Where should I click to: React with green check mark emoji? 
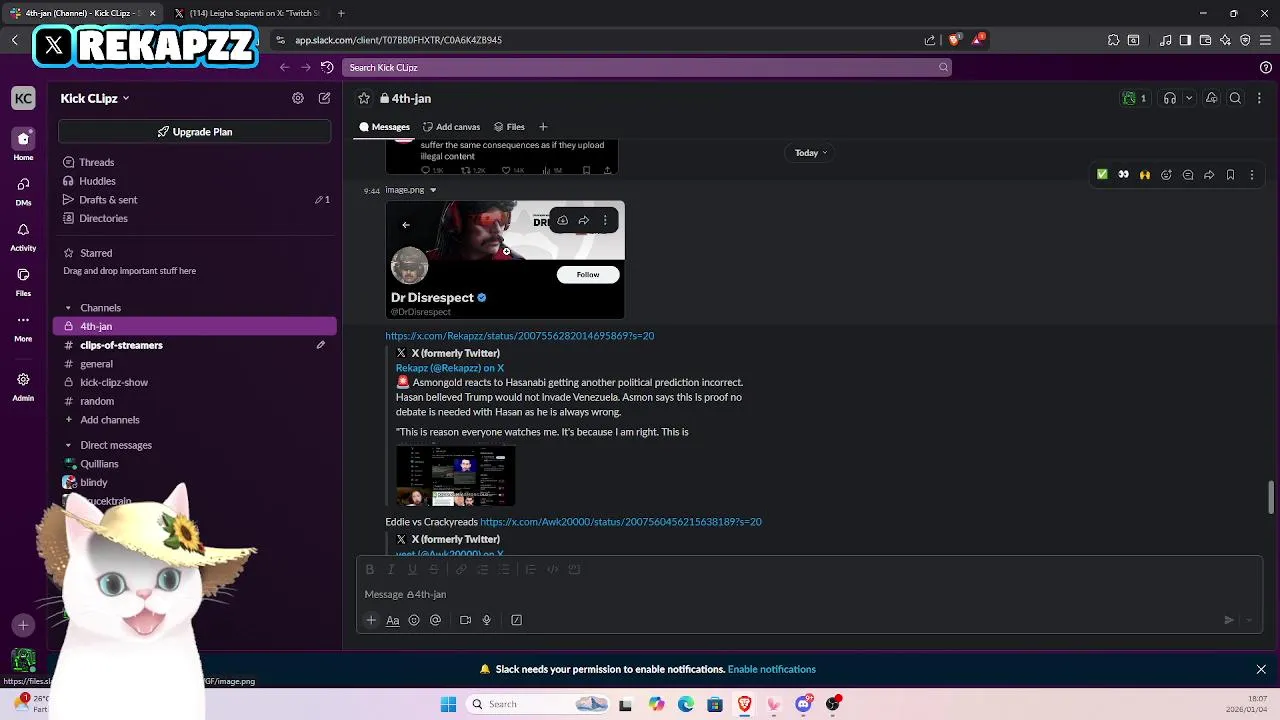tap(1102, 175)
